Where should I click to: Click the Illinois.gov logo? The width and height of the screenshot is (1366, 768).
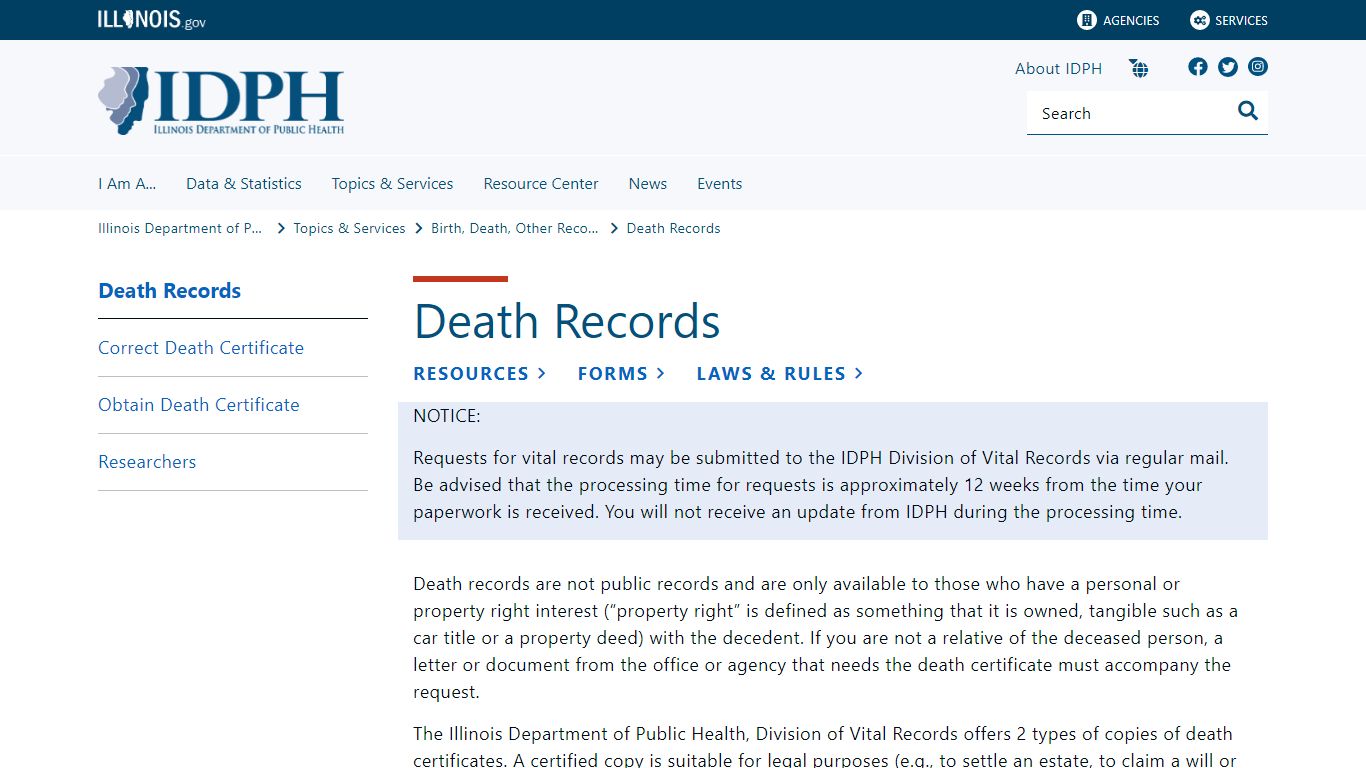coord(152,20)
